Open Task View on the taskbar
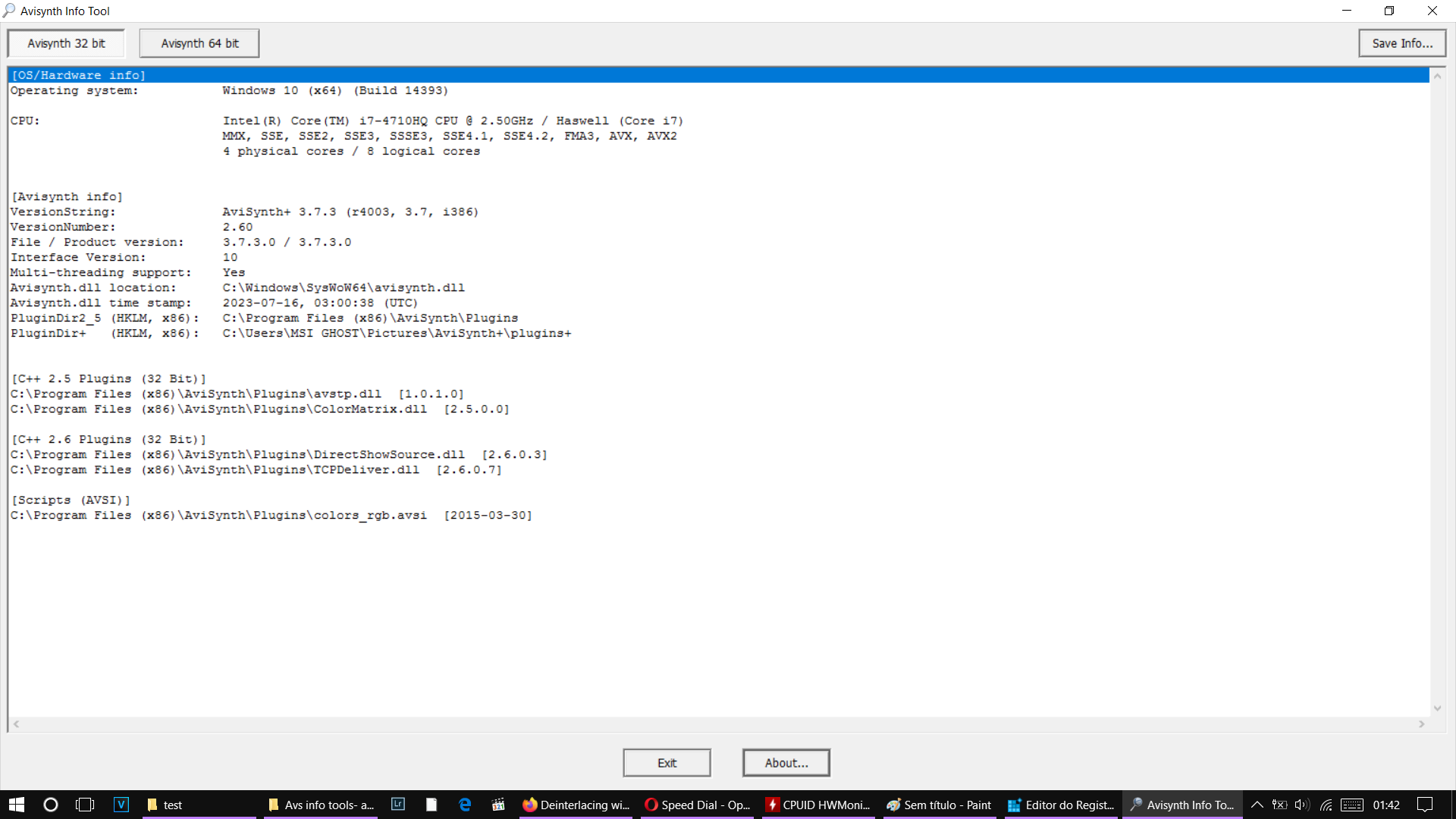This screenshot has width=1456, height=819. click(85, 805)
